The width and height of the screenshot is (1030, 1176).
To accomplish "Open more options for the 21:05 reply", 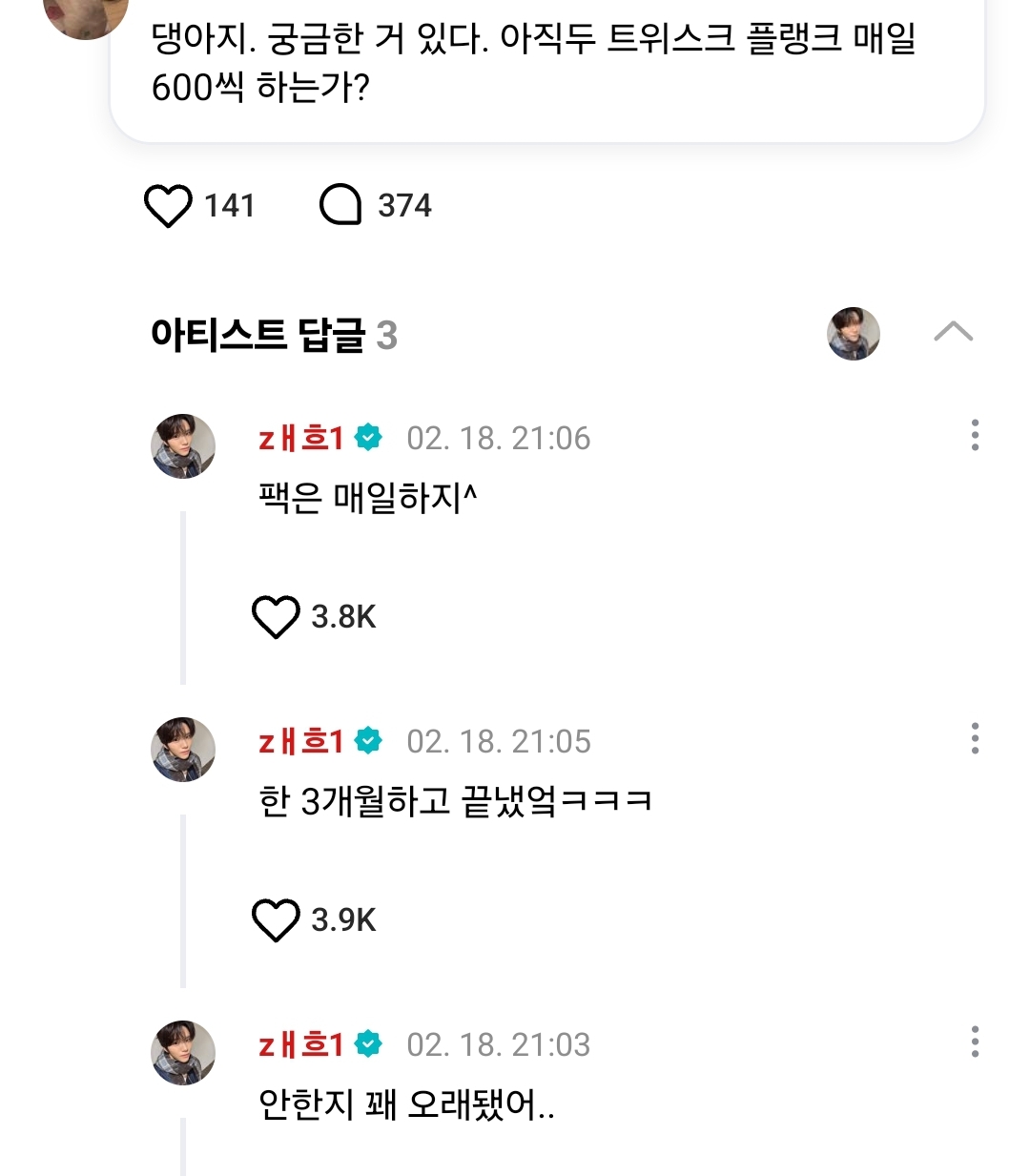I will tap(974, 738).
